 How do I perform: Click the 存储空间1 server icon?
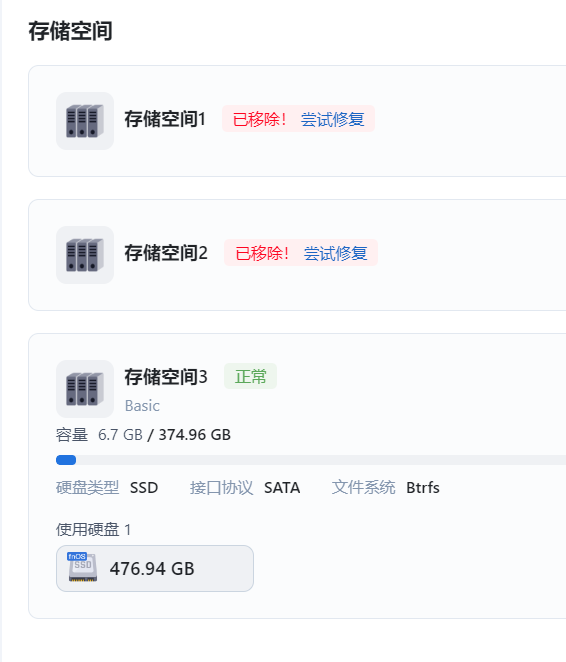click(85, 121)
